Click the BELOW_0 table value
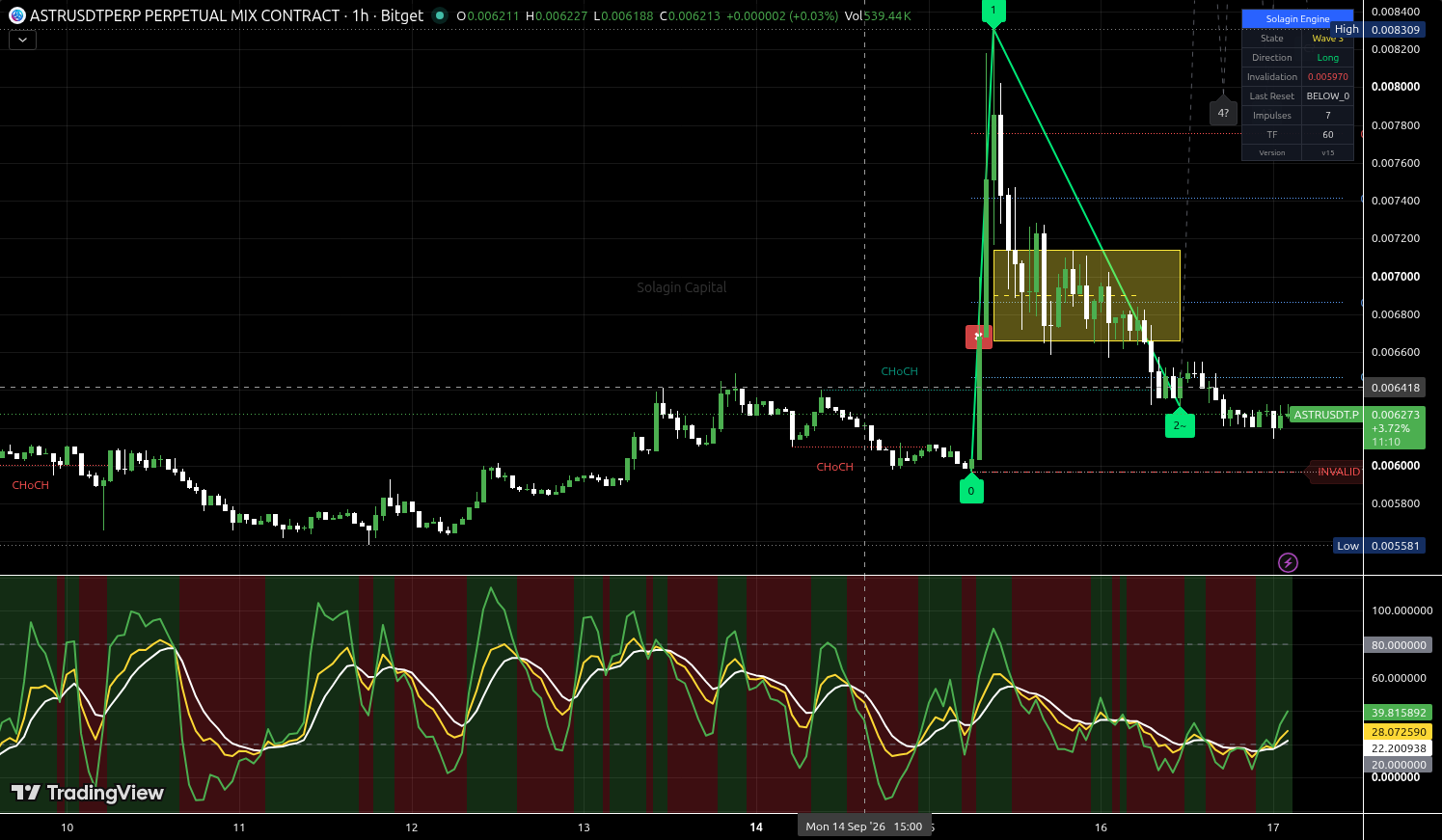 coord(1328,96)
